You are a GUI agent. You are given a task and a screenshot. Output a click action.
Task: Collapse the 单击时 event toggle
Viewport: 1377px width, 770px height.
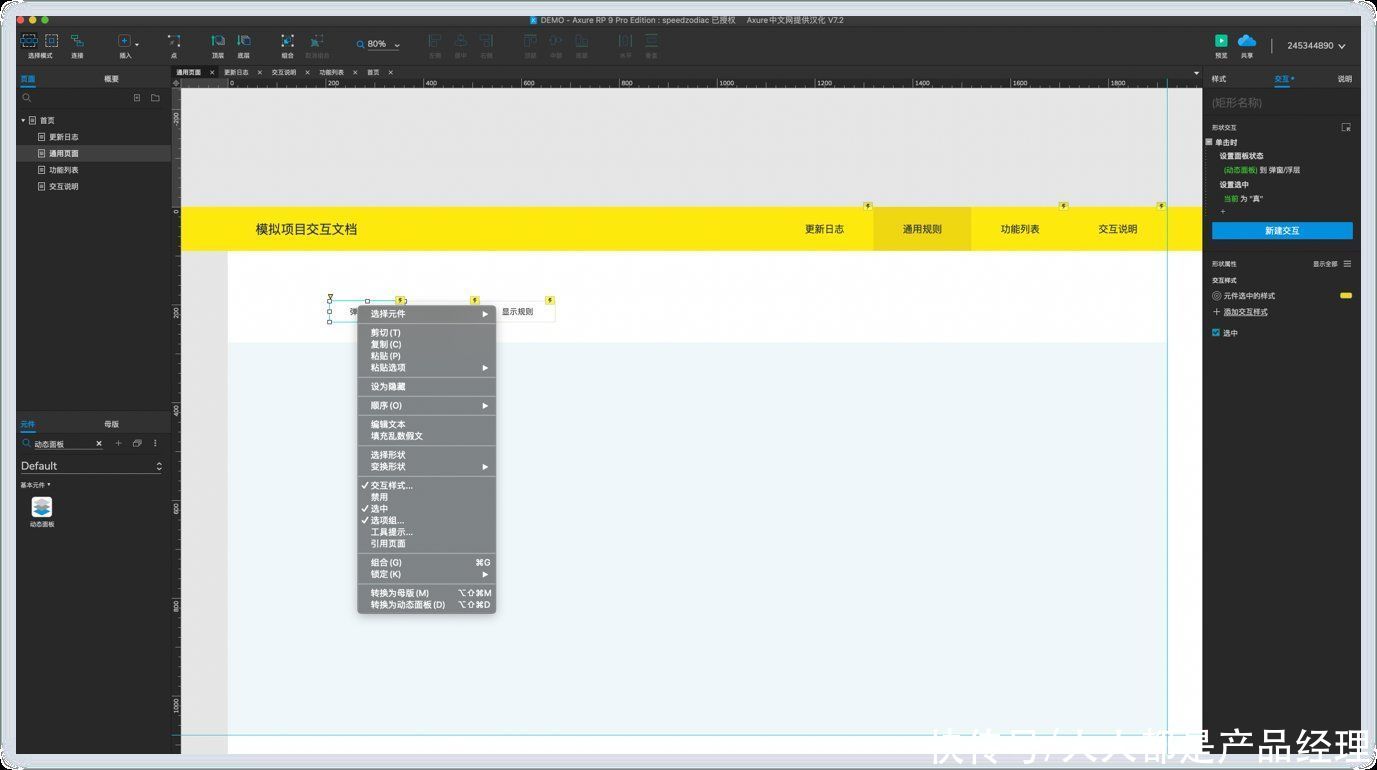coord(1209,143)
